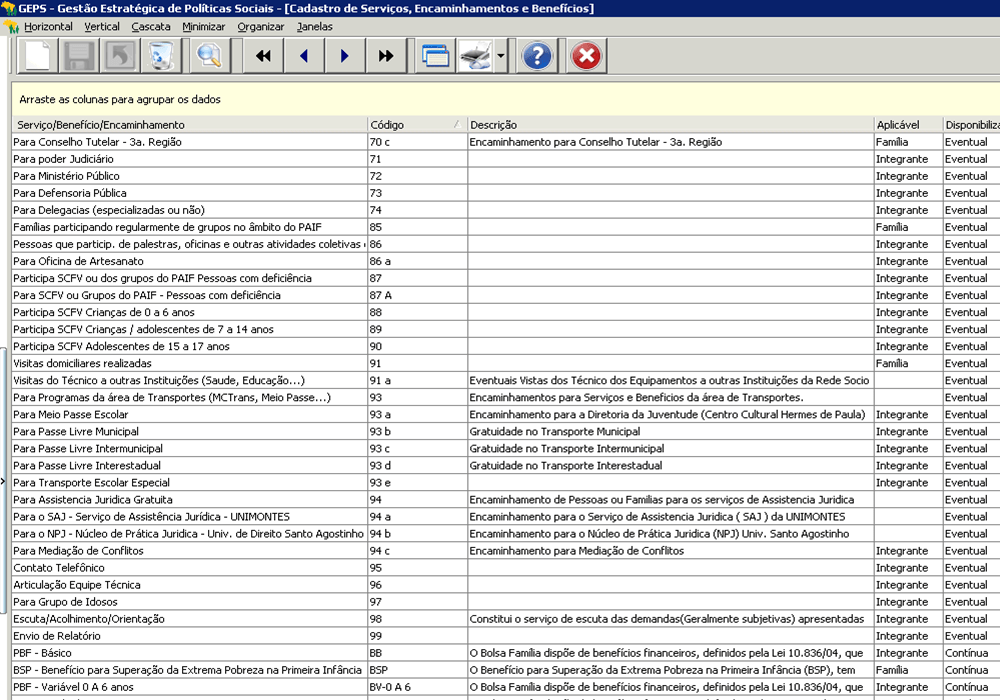The width and height of the screenshot is (1000, 700).
Task: Select the 'Para Passe Livre Municipal' row
Action: point(506,432)
